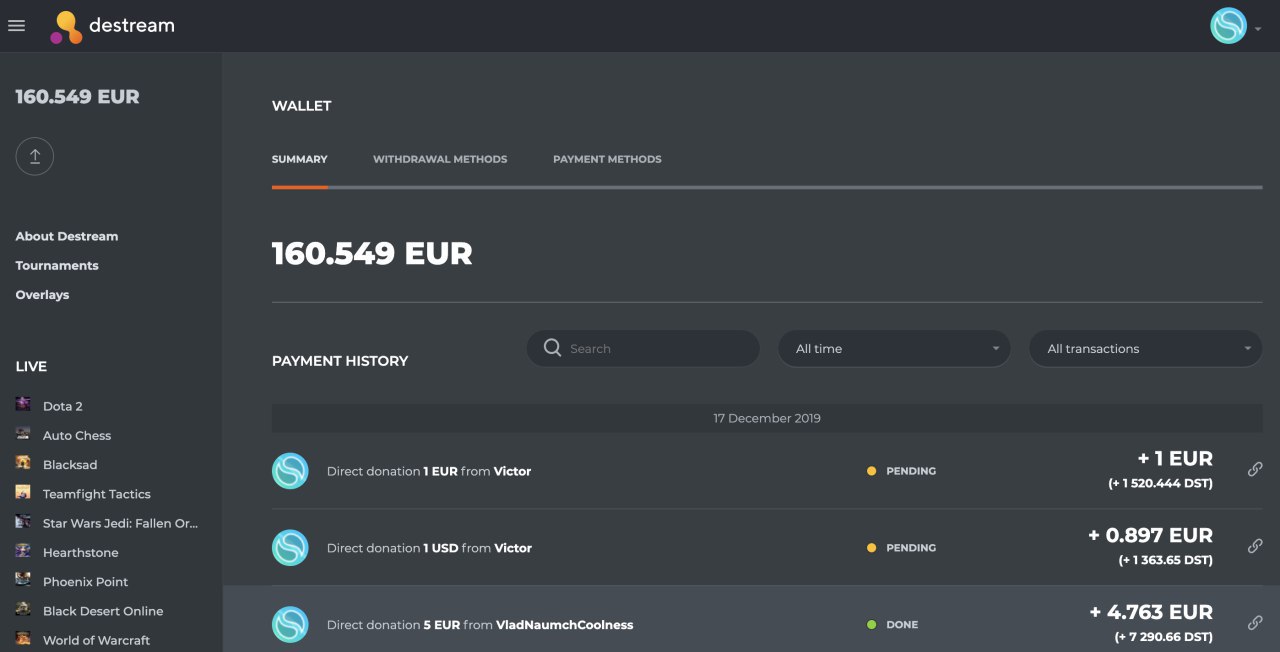Open the Overlays link
1280x652 pixels.
pyautogui.click(x=42, y=295)
